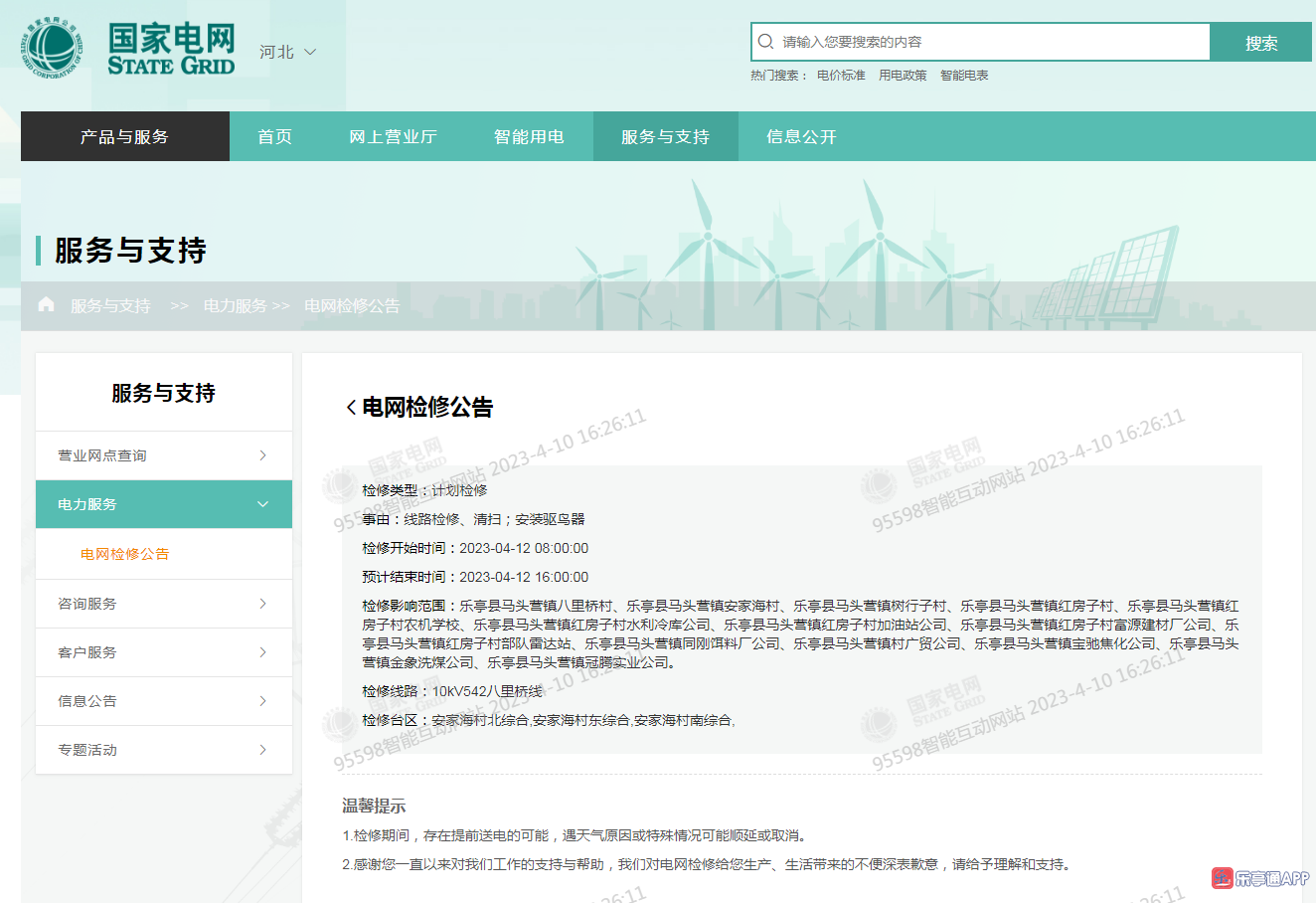
Task: Expand the 客户服务 sidebar item
Action: click(x=262, y=652)
